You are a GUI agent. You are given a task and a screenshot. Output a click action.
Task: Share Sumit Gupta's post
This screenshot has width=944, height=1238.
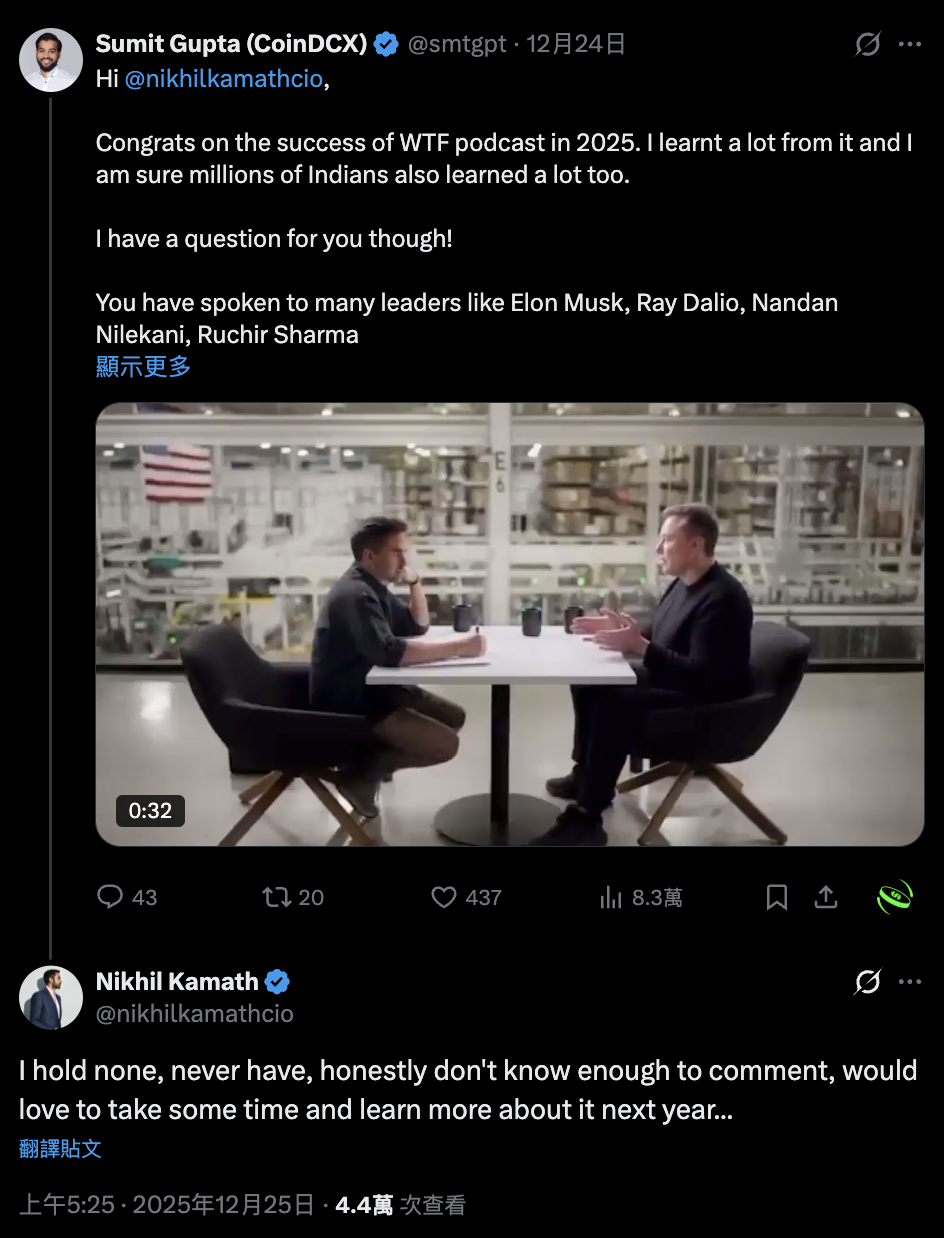[825, 897]
